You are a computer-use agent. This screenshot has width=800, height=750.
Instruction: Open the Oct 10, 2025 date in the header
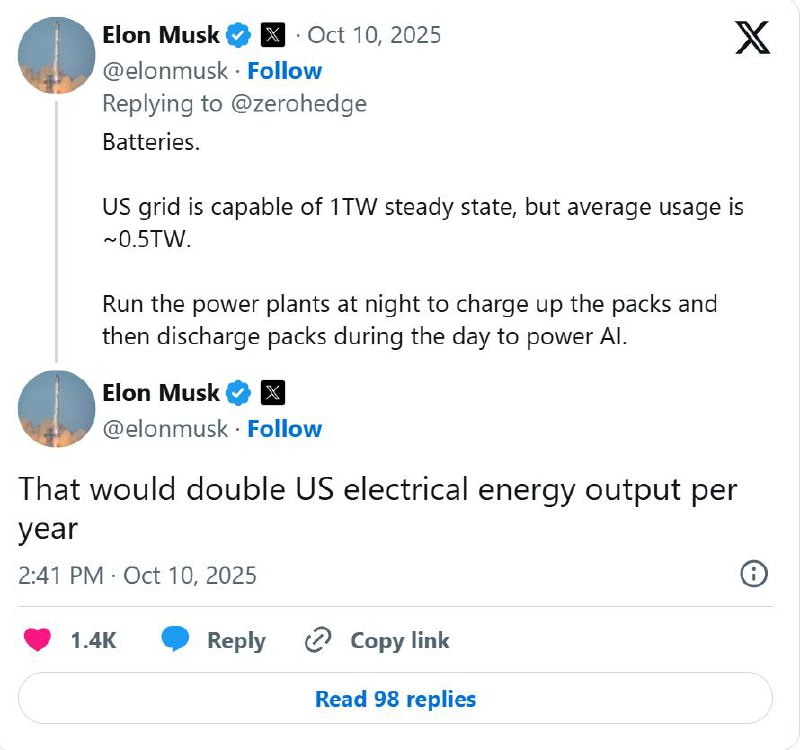pos(374,36)
